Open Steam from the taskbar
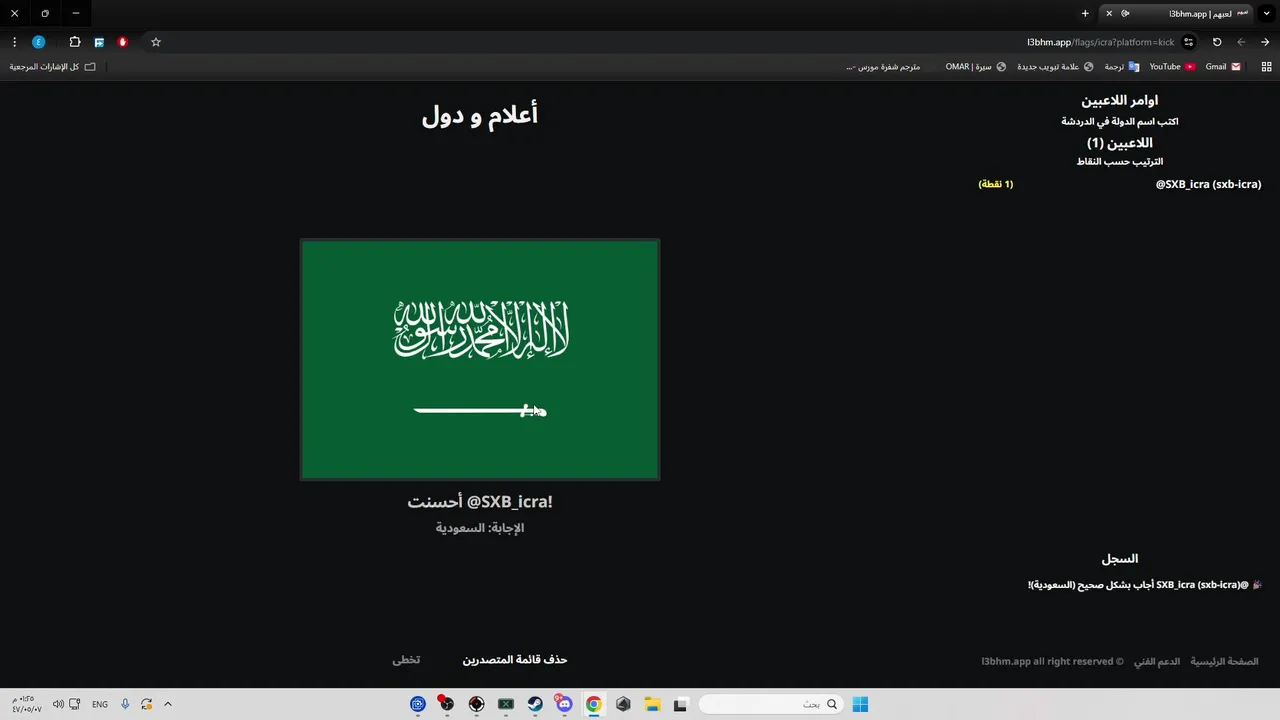 [535, 704]
